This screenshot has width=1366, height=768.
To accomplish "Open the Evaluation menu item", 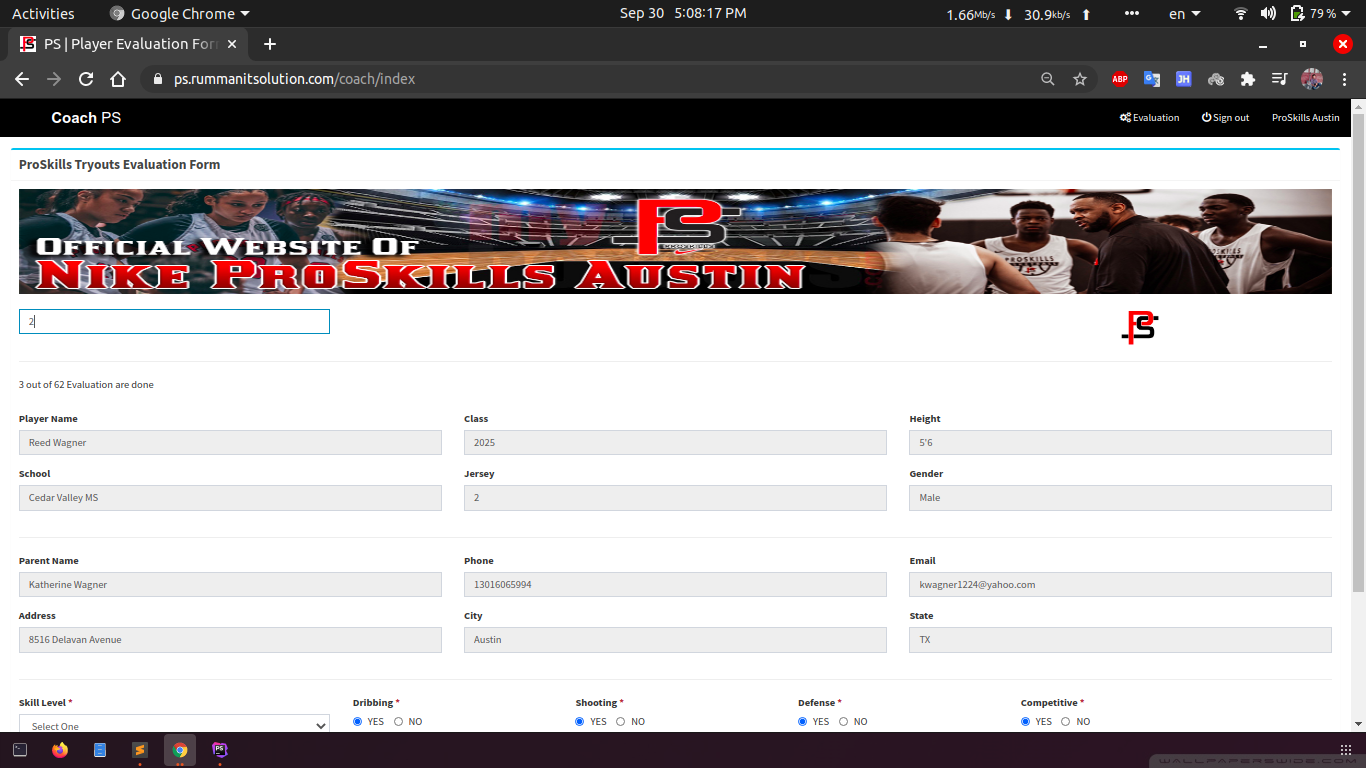I will click(1149, 118).
